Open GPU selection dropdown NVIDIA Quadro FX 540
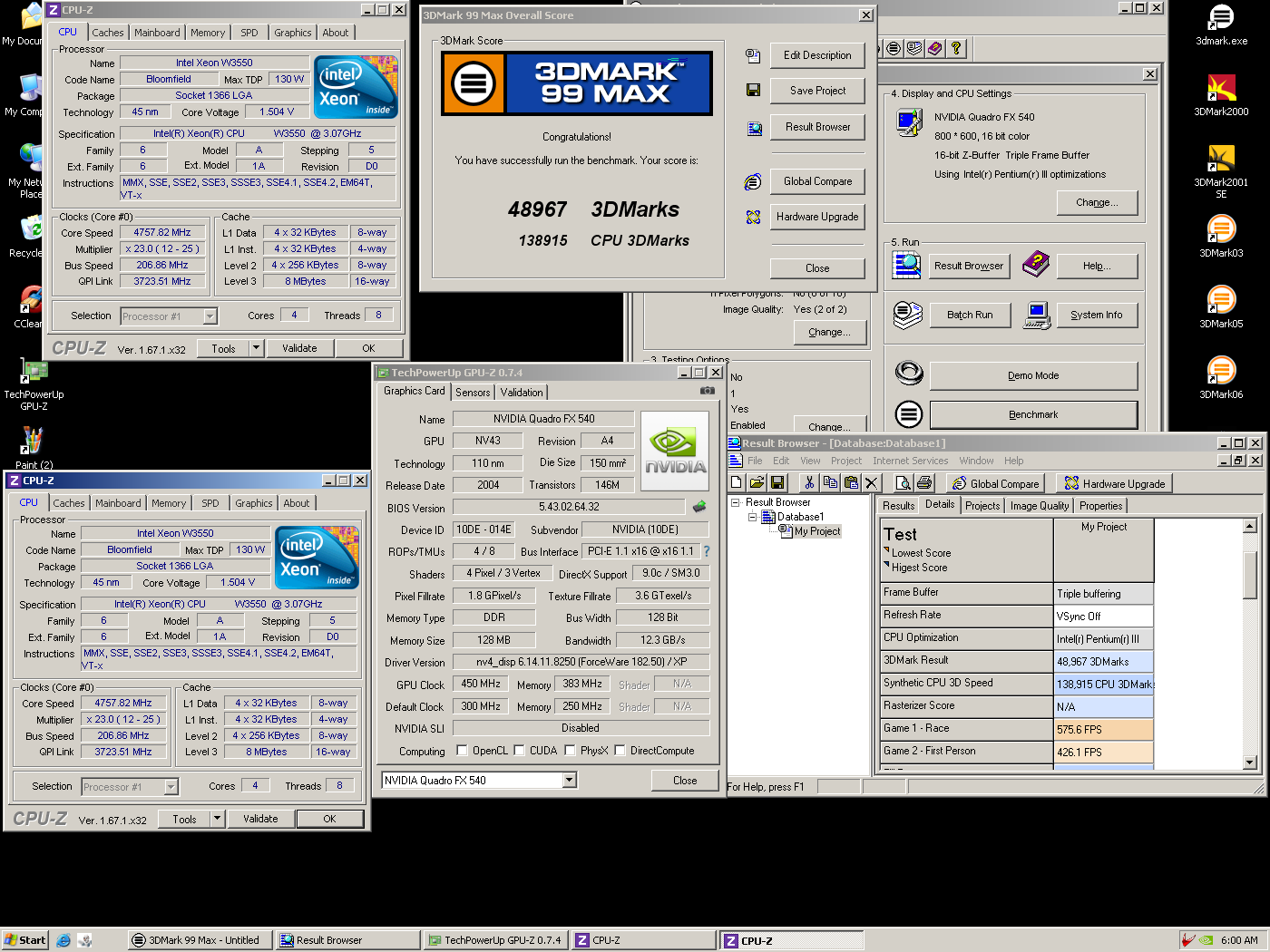Viewport: 1270px width, 952px height. (x=569, y=780)
